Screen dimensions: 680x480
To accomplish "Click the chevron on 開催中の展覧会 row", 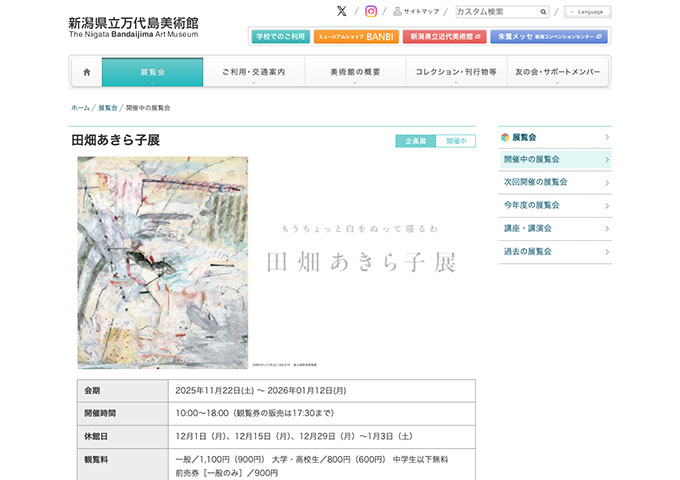I will pos(607,160).
